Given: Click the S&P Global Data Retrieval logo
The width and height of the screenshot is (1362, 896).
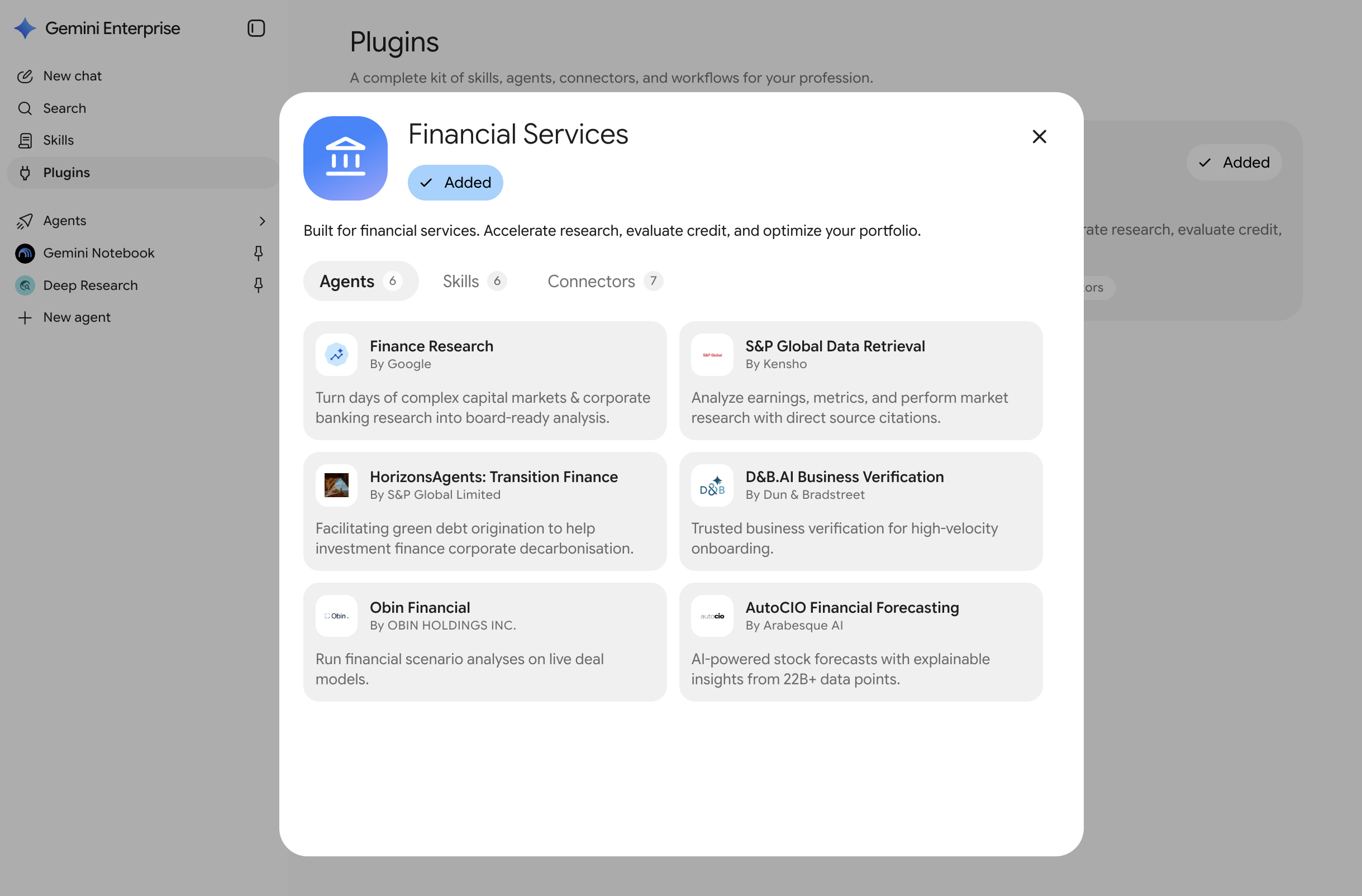Looking at the screenshot, I should 712,355.
